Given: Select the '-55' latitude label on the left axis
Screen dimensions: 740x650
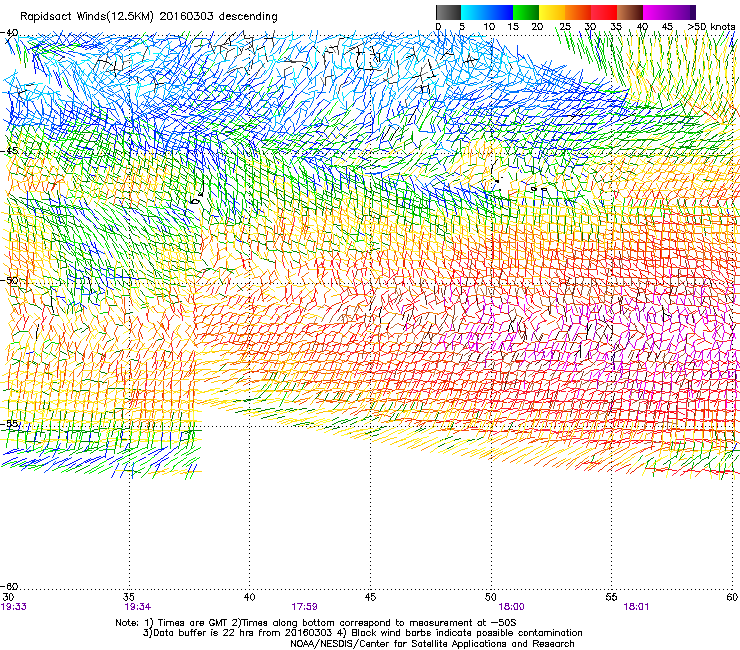Looking at the screenshot, I should [9, 423].
